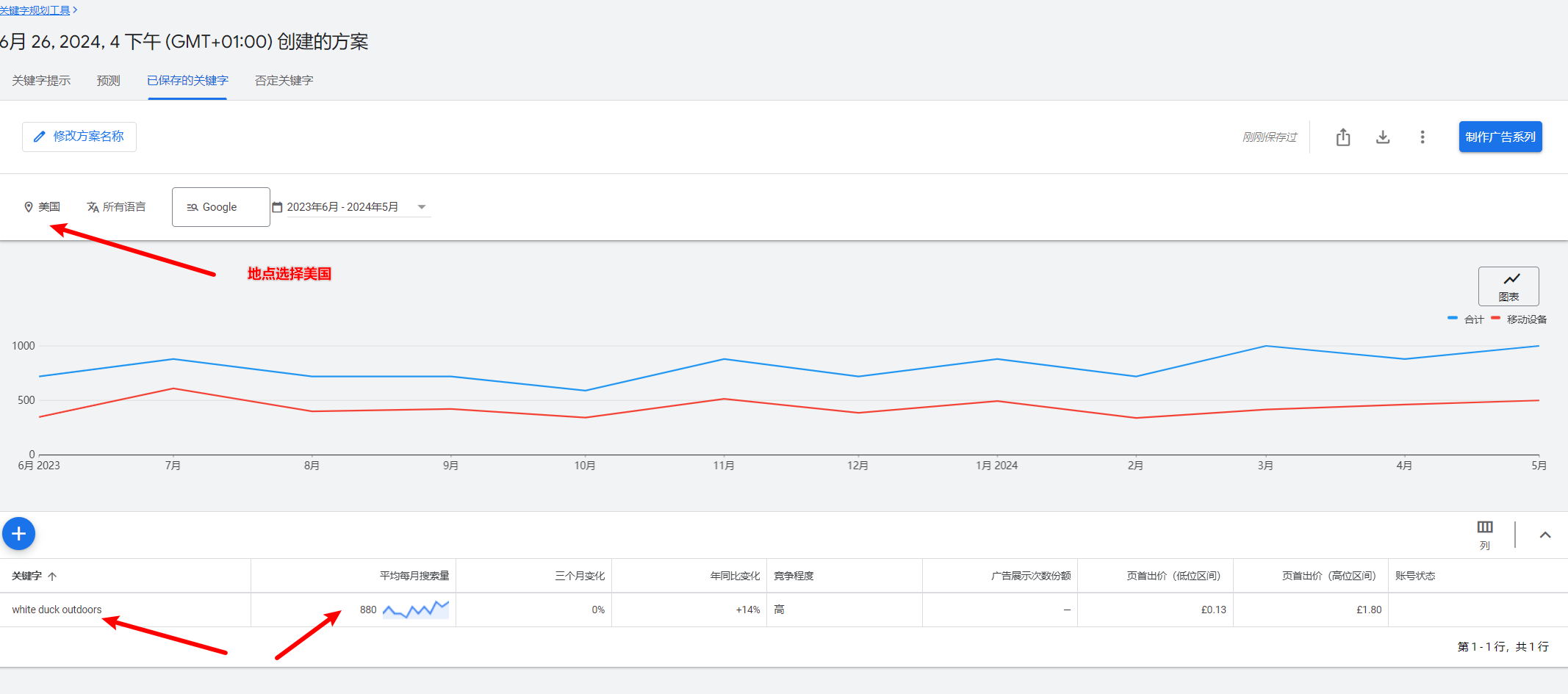Open the three-dot more options menu
Screen dimensions: 1568x694
point(1422,137)
